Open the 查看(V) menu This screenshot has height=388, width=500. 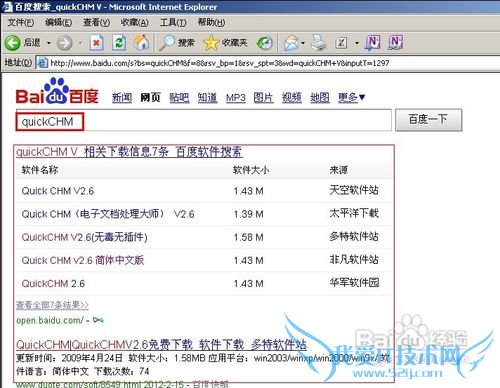96,22
